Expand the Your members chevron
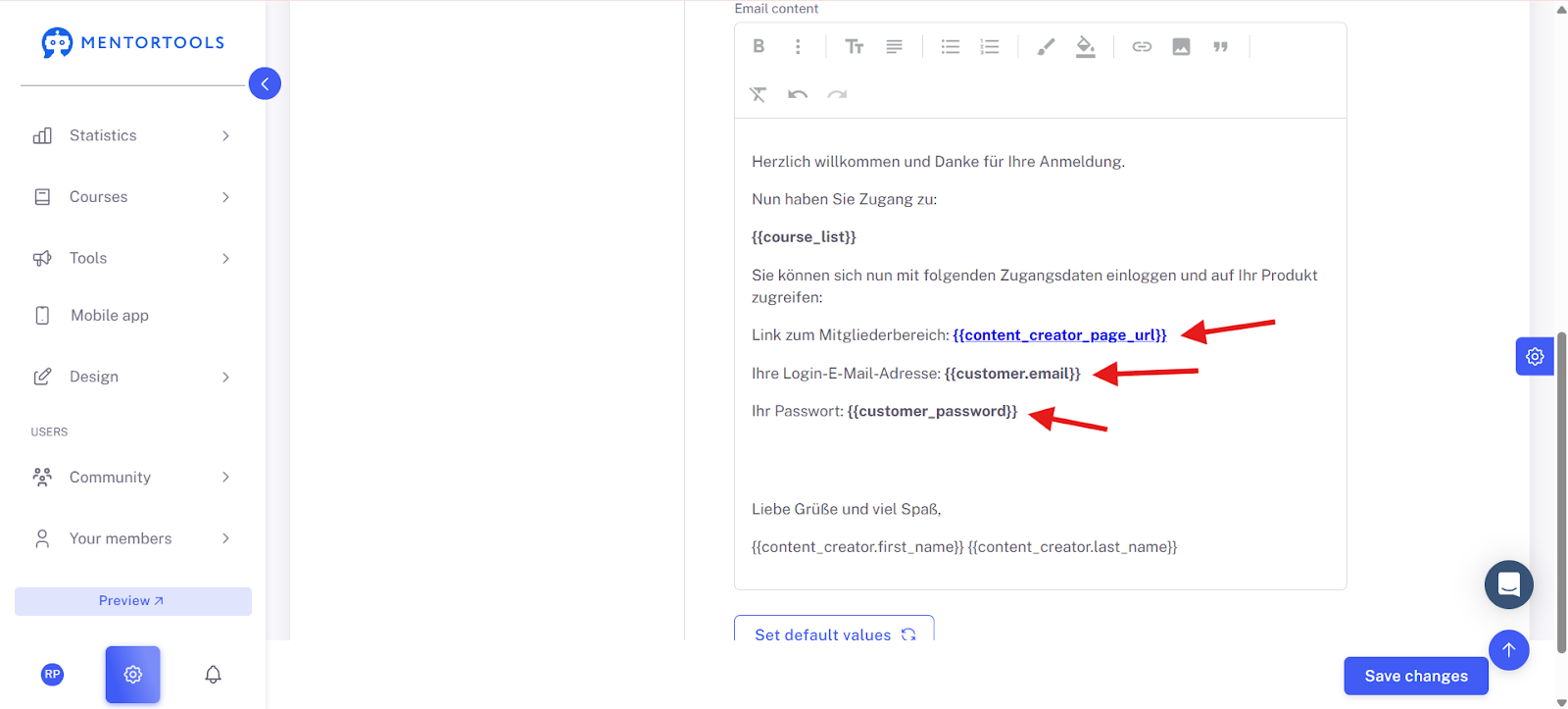1568x709 pixels. [225, 538]
